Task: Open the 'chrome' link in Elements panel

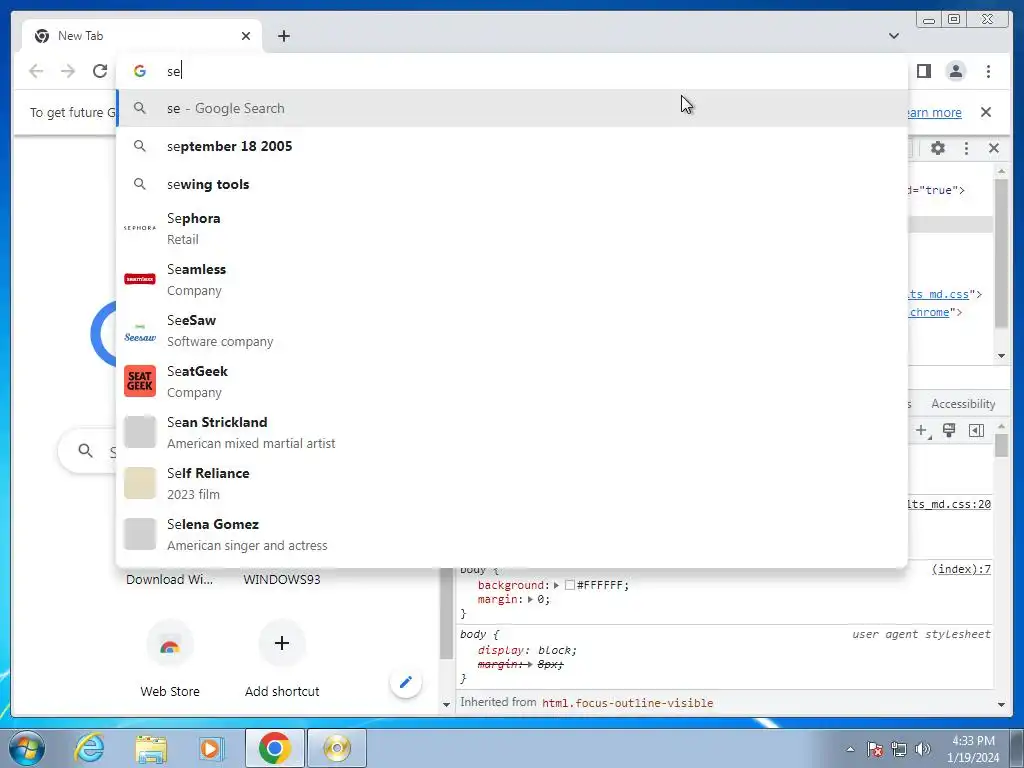Action: coord(929,312)
